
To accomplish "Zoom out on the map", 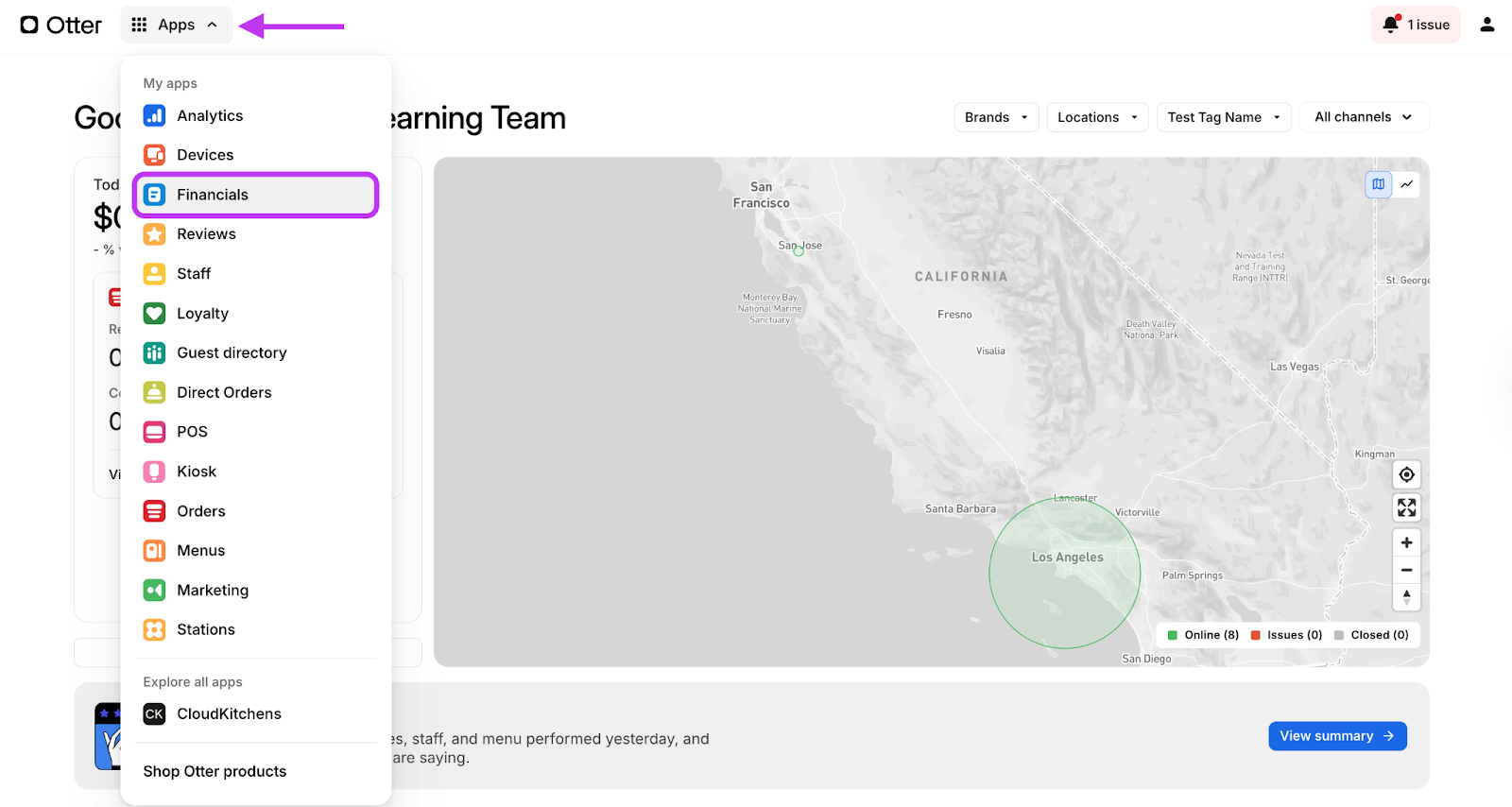I will click(x=1406, y=570).
